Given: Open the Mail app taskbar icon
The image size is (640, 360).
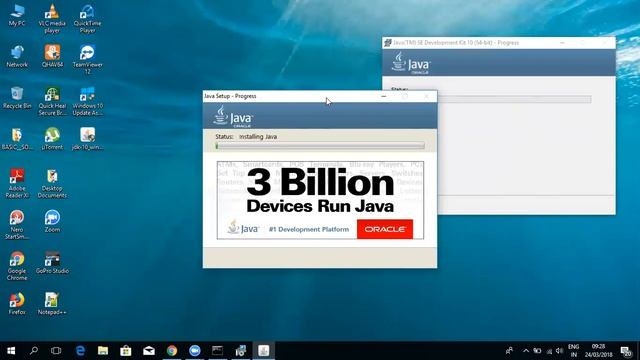Looking at the screenshot, I should click(x=149, y=351).
